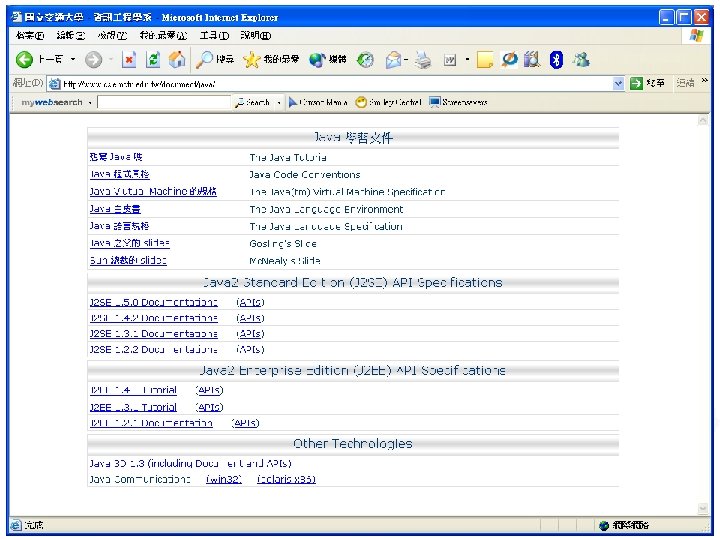The height and width of the screenshot is (540, 720).
Task: Open the 'Sun 總裁的 slides' link
Action: [128, 260]
